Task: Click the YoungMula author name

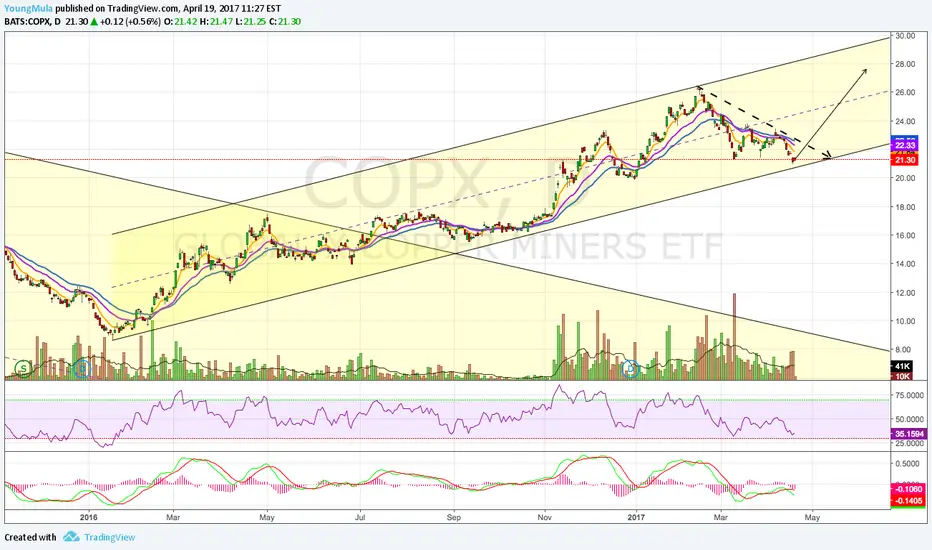Action: [26, 9]
